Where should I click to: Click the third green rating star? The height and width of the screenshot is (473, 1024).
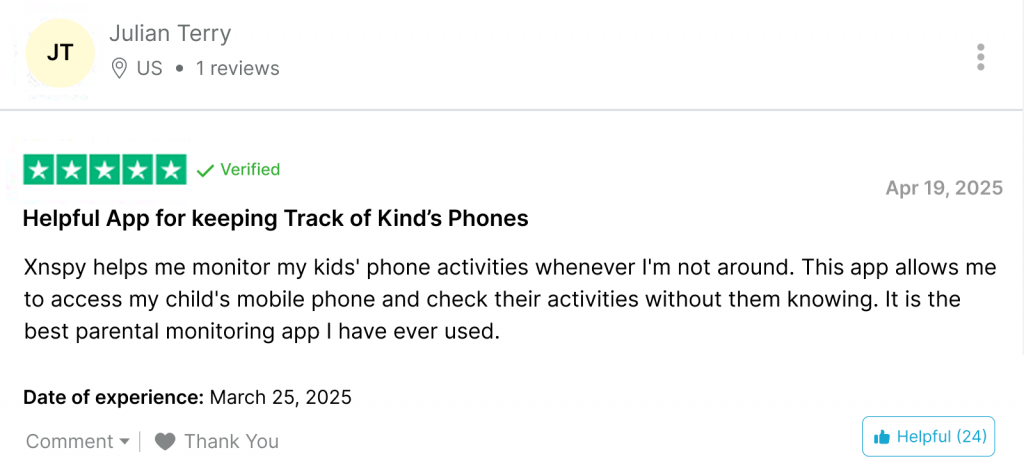pos(104,170)
